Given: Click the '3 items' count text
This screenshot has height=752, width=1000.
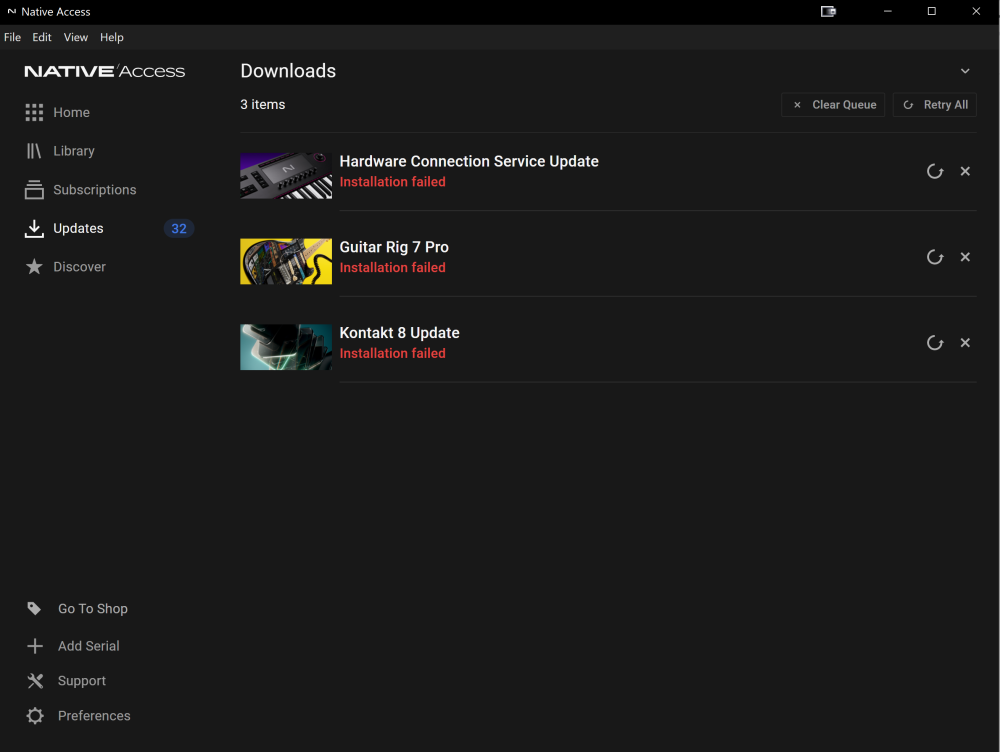Looking at the screenshot, I should (263, 105).
